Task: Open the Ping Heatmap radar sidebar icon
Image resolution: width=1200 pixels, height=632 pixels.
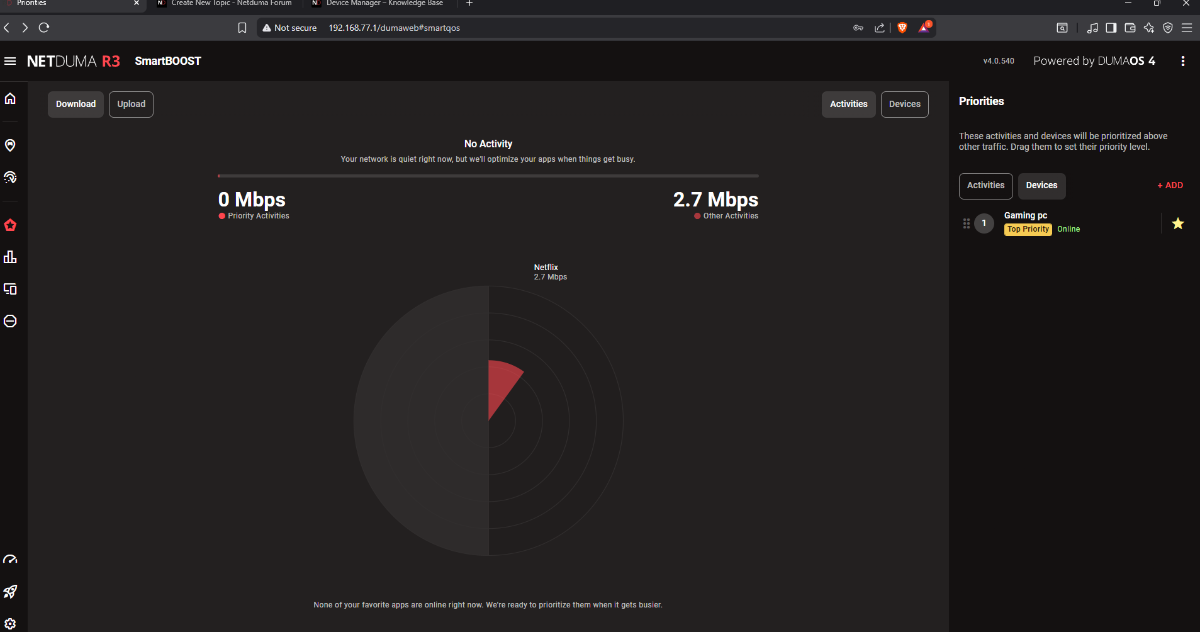Action: coord(10,177)
